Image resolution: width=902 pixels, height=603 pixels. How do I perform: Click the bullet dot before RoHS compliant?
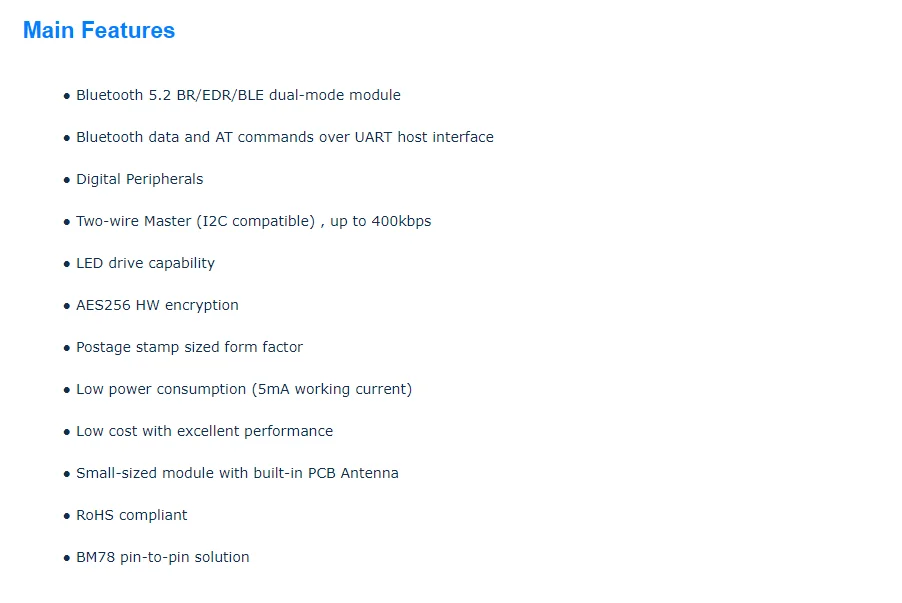[67, 517]
